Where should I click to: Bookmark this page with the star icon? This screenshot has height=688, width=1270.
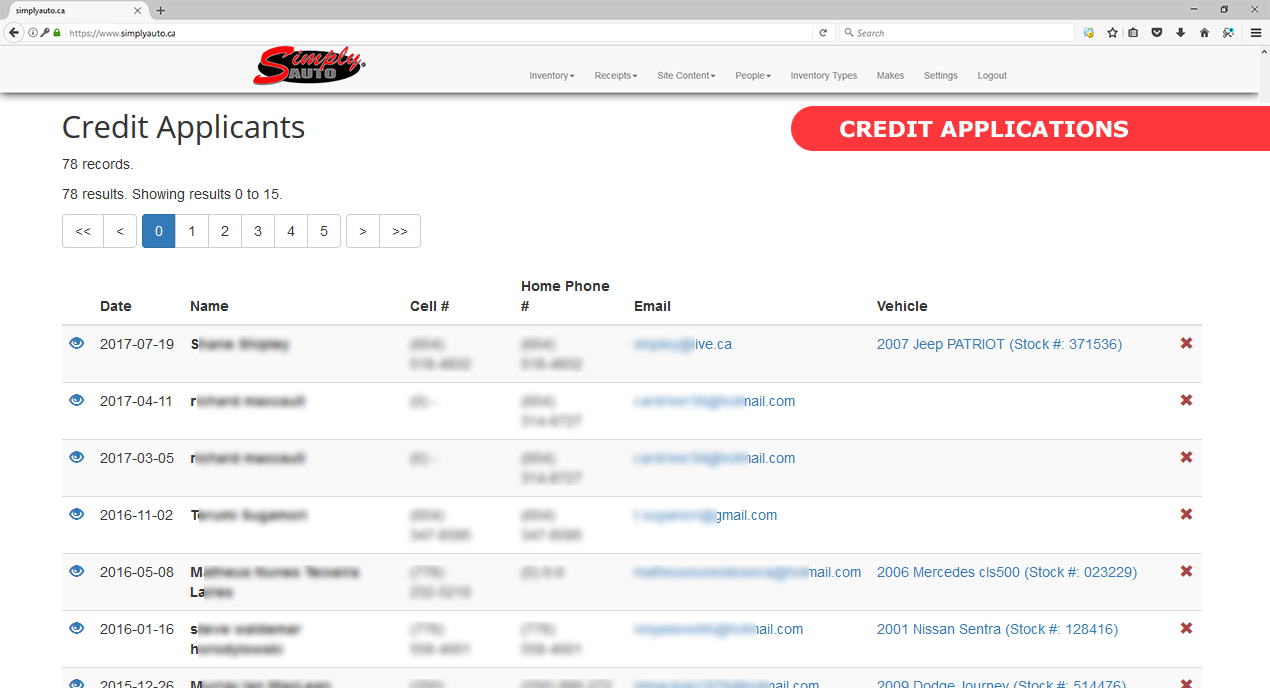(x=1112, y=33)
